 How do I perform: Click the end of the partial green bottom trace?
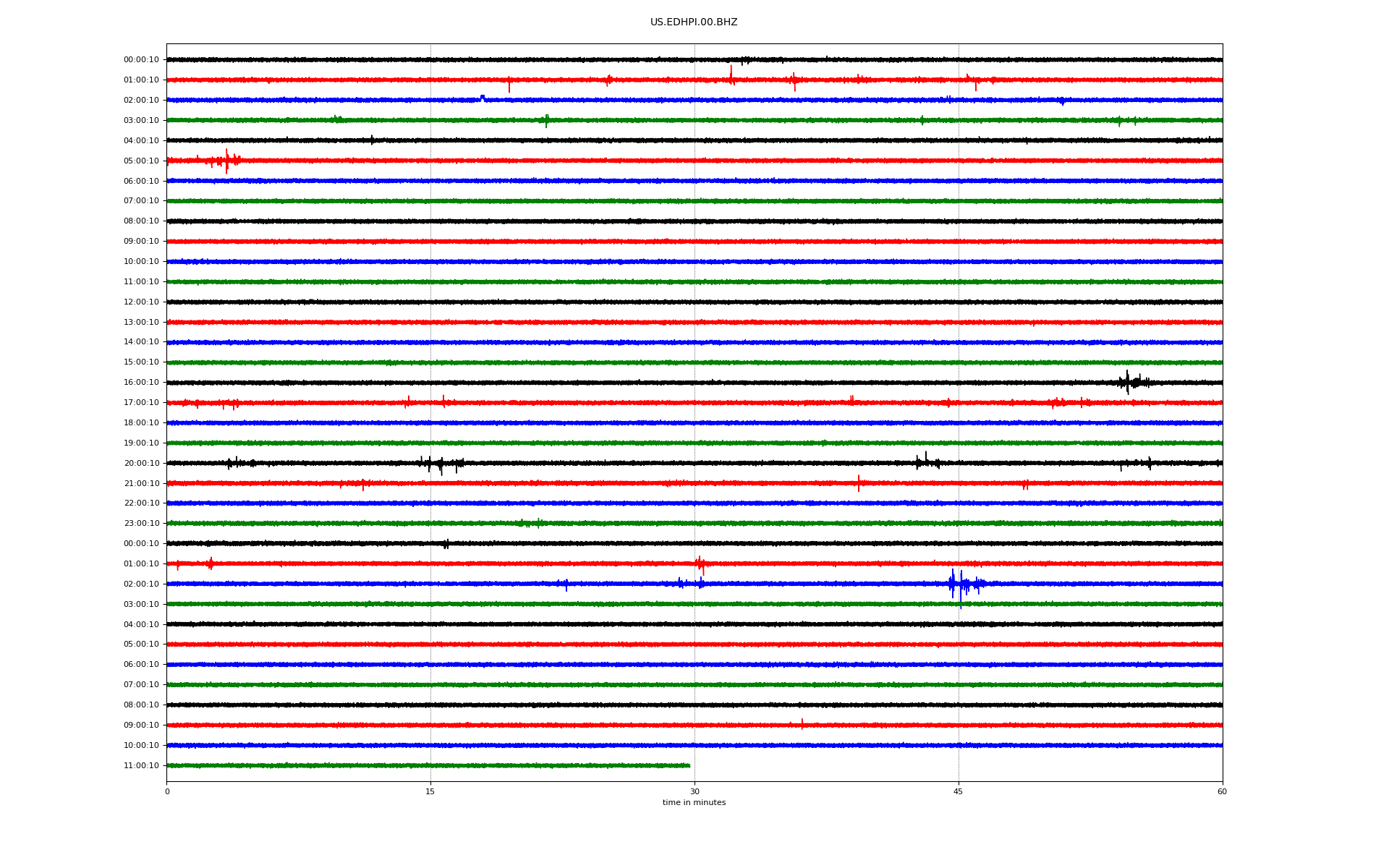click(688, 765)
